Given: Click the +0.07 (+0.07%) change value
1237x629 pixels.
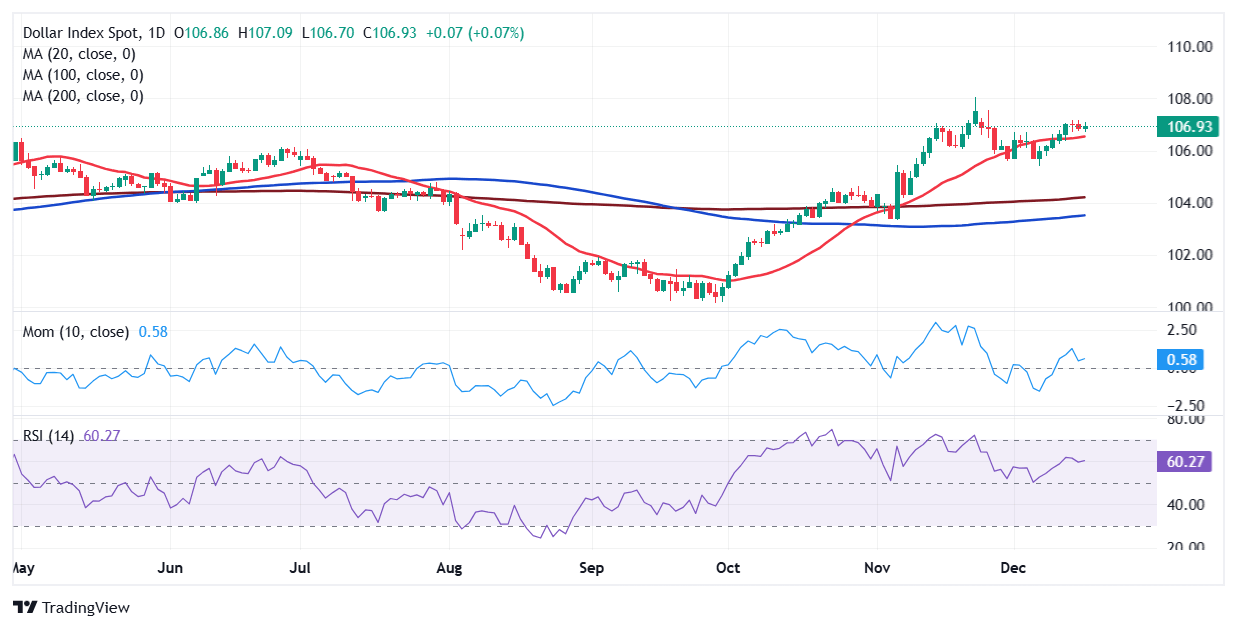Looking at the screenshot, I should point(475,33).
